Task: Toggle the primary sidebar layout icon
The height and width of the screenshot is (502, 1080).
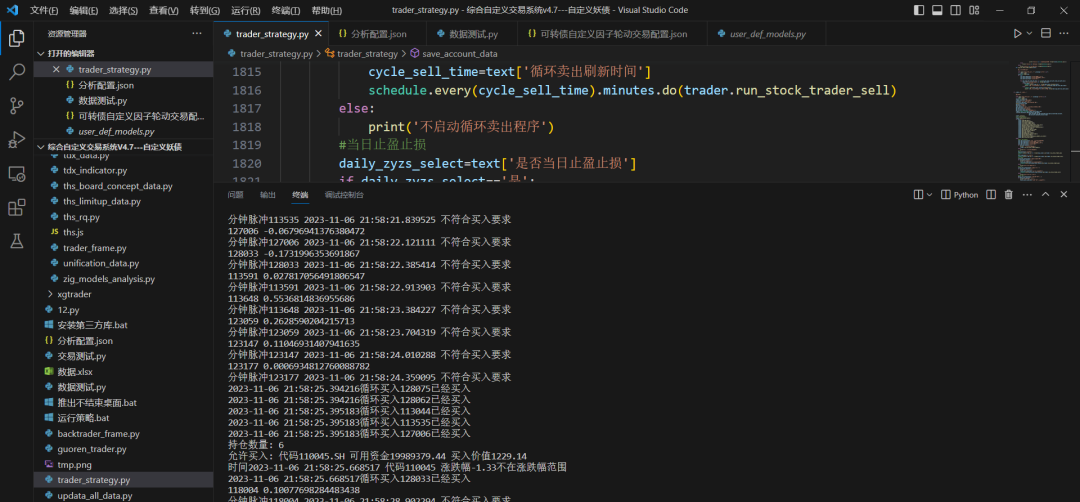Action: [x=919, y=10]
